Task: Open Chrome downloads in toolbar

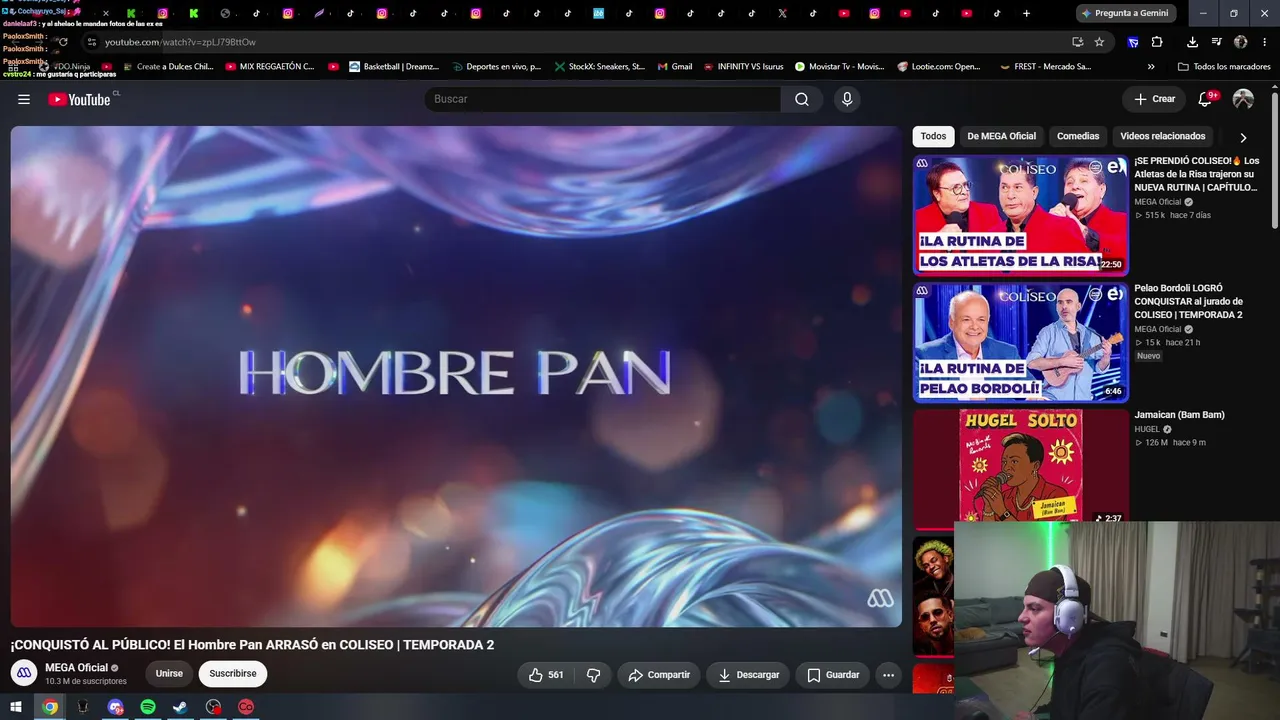Action: click(1192, 42)
